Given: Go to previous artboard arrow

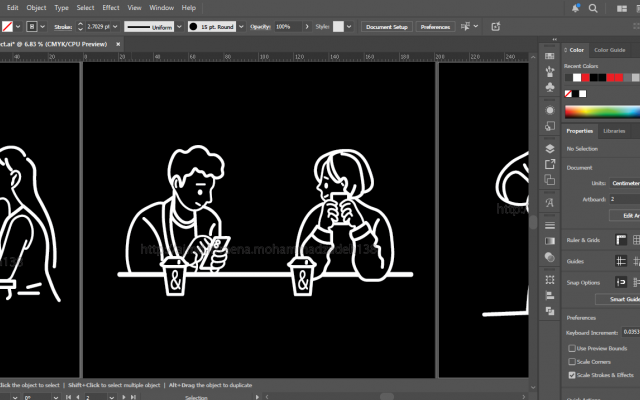Looking at the screenshot, I should click(78, 397).
